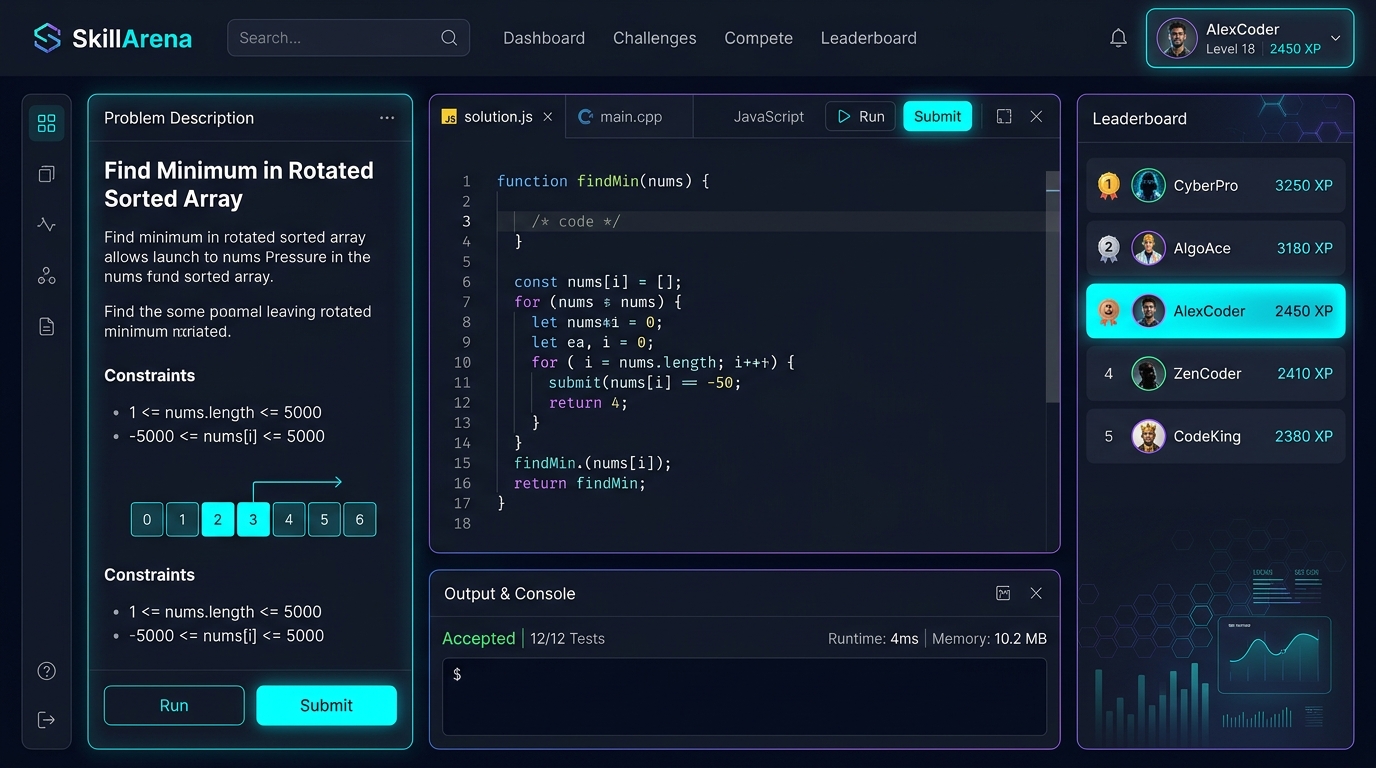Click Run in the editor toolbar
The height and width of the screenshot is (768, 1376).
coord(860,117)
